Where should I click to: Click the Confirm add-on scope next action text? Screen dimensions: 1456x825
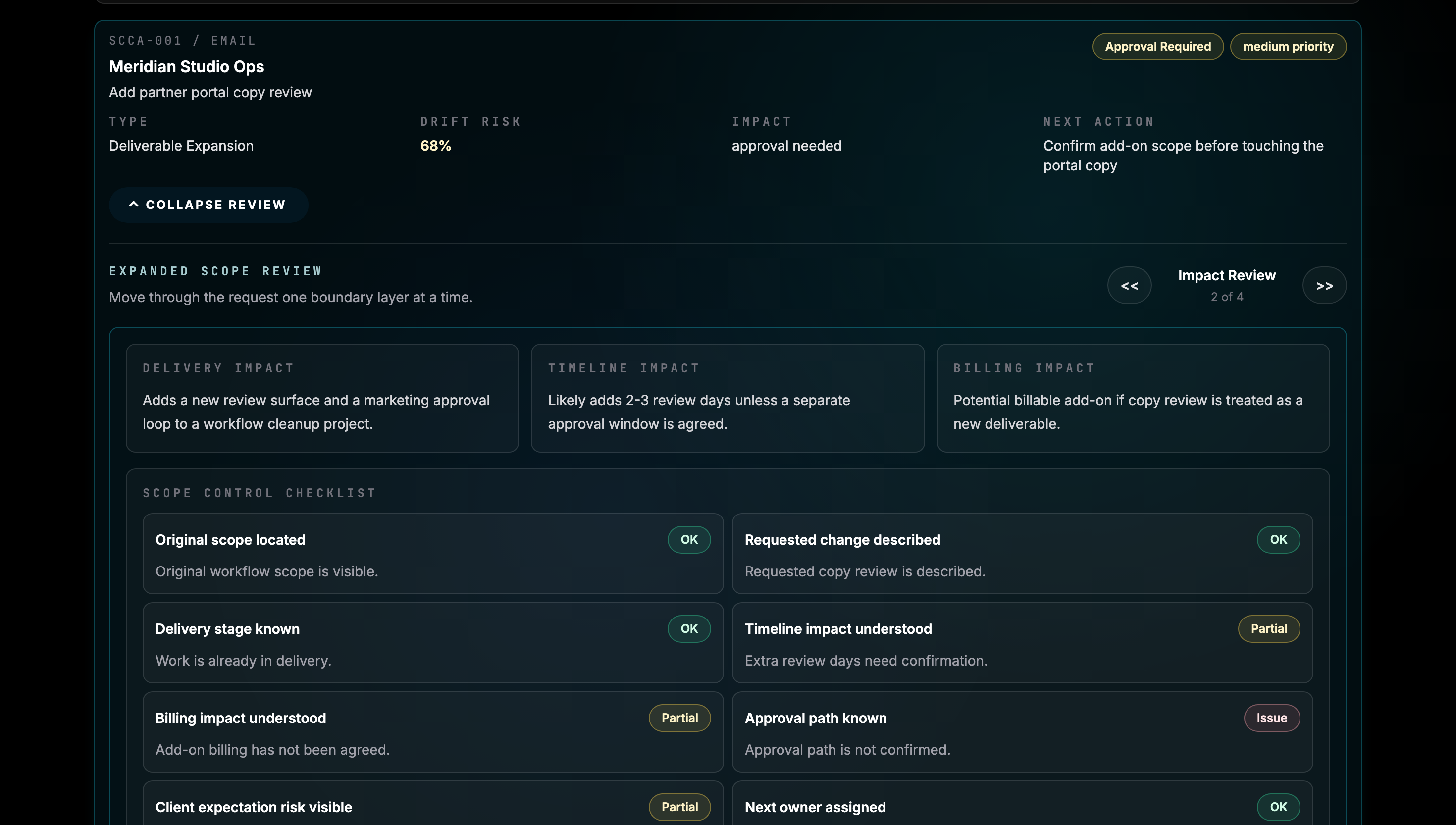pyautogui.click(x=1183, y=155)
